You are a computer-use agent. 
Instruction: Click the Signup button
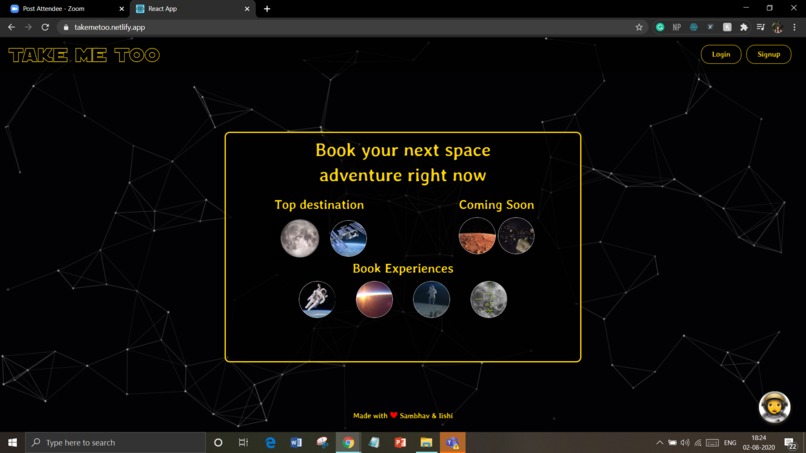(x=768, y=55)
